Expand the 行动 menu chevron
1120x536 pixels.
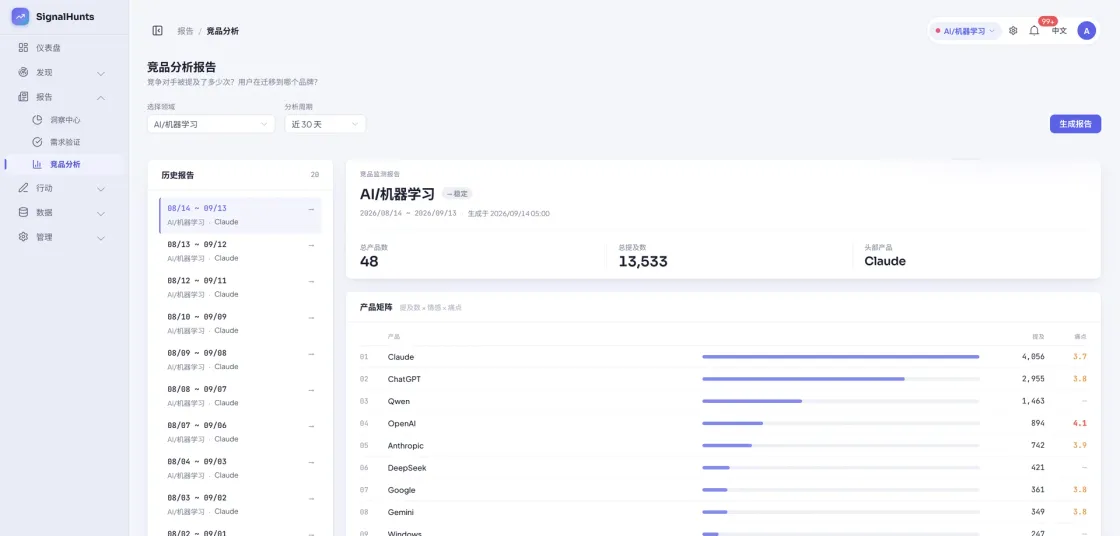coord(101,189)
